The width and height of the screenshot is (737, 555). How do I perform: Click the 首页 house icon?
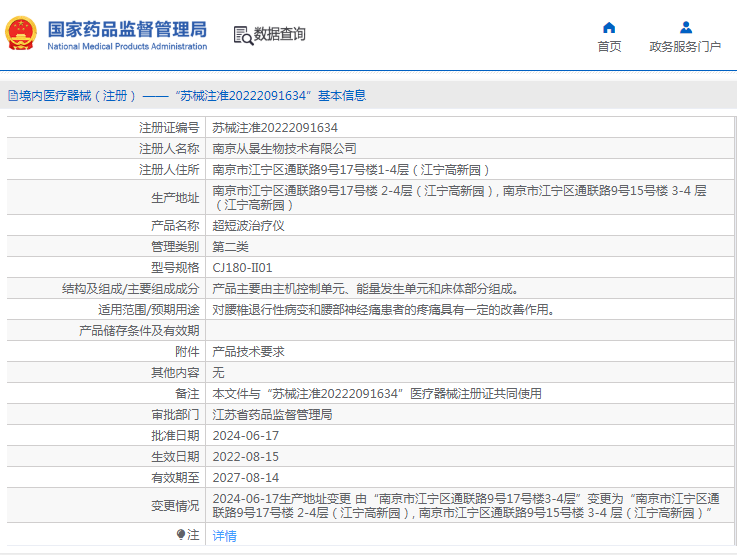pos(609,27)
